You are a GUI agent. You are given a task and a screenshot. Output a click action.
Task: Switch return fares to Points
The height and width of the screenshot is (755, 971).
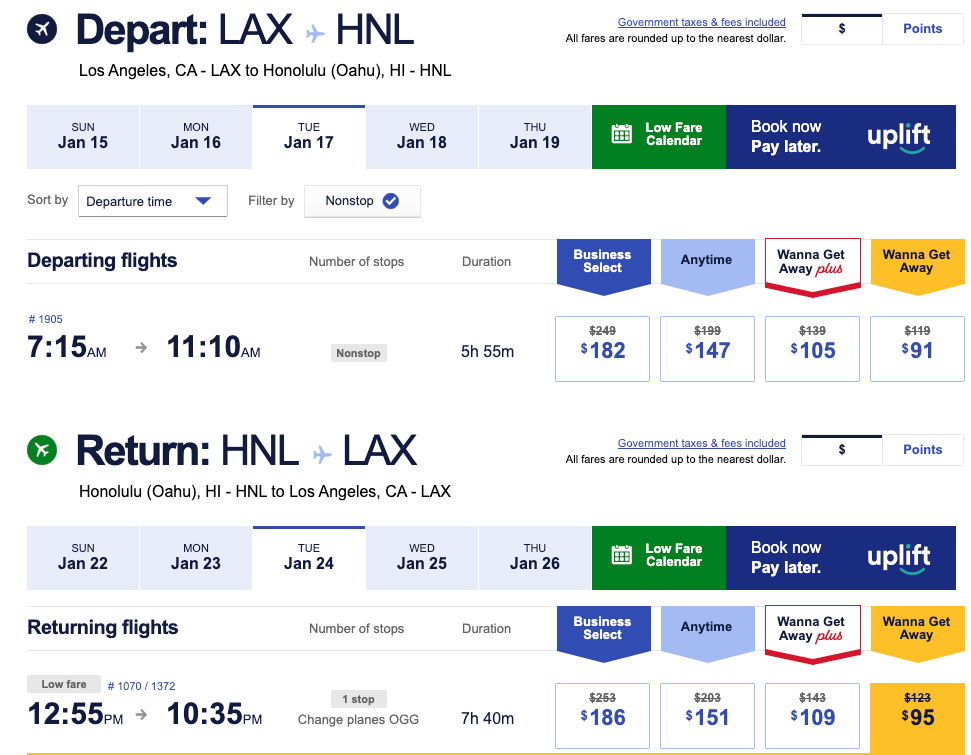click(x=922, y=450)
